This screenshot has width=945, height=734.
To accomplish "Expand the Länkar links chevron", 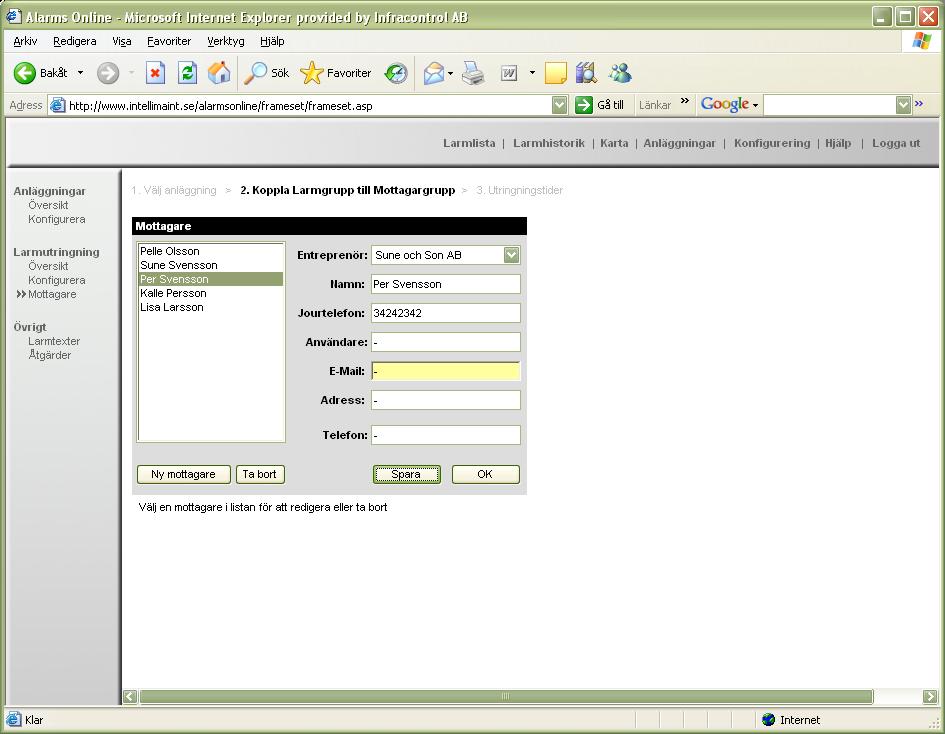I will click(x=685, y=101).
